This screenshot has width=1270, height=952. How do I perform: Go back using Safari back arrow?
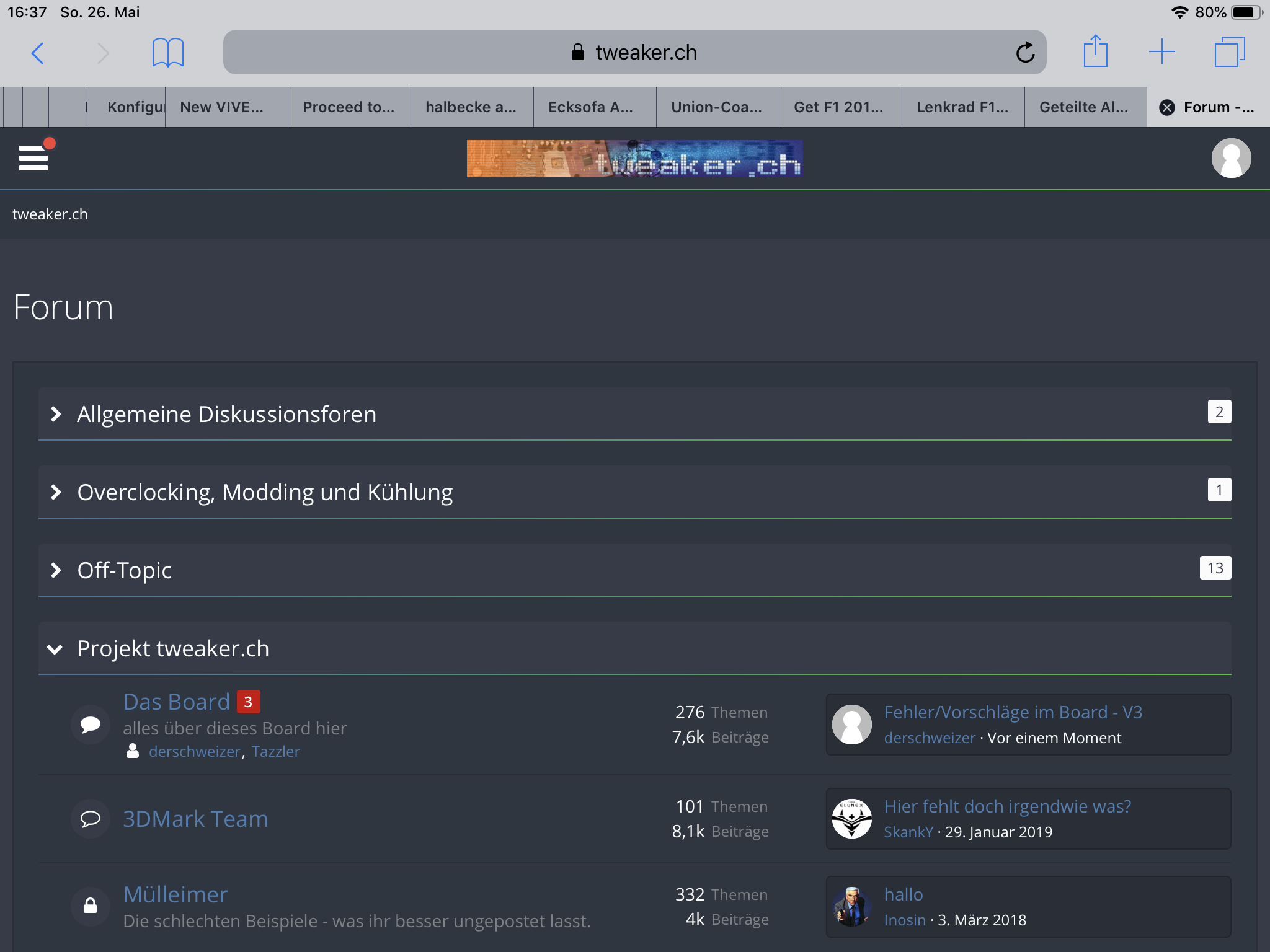click(x=38, y=53)
